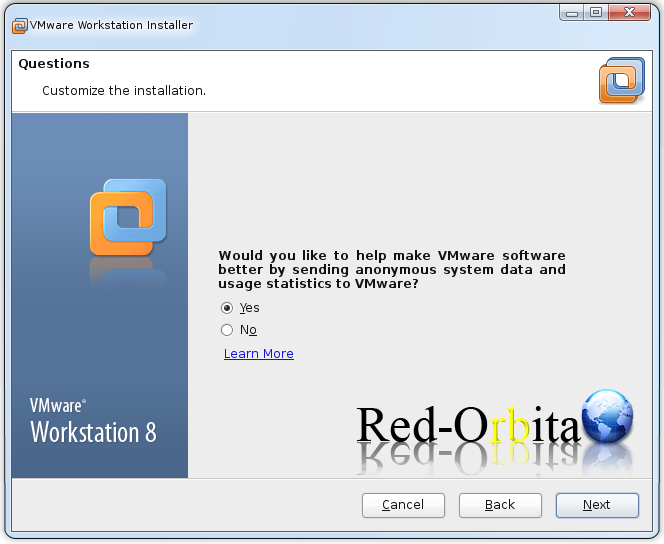Viewport: 664px width, 544px height.
Task: Click the 'Workstation 8' sidebar text
Action: [93, 432]
